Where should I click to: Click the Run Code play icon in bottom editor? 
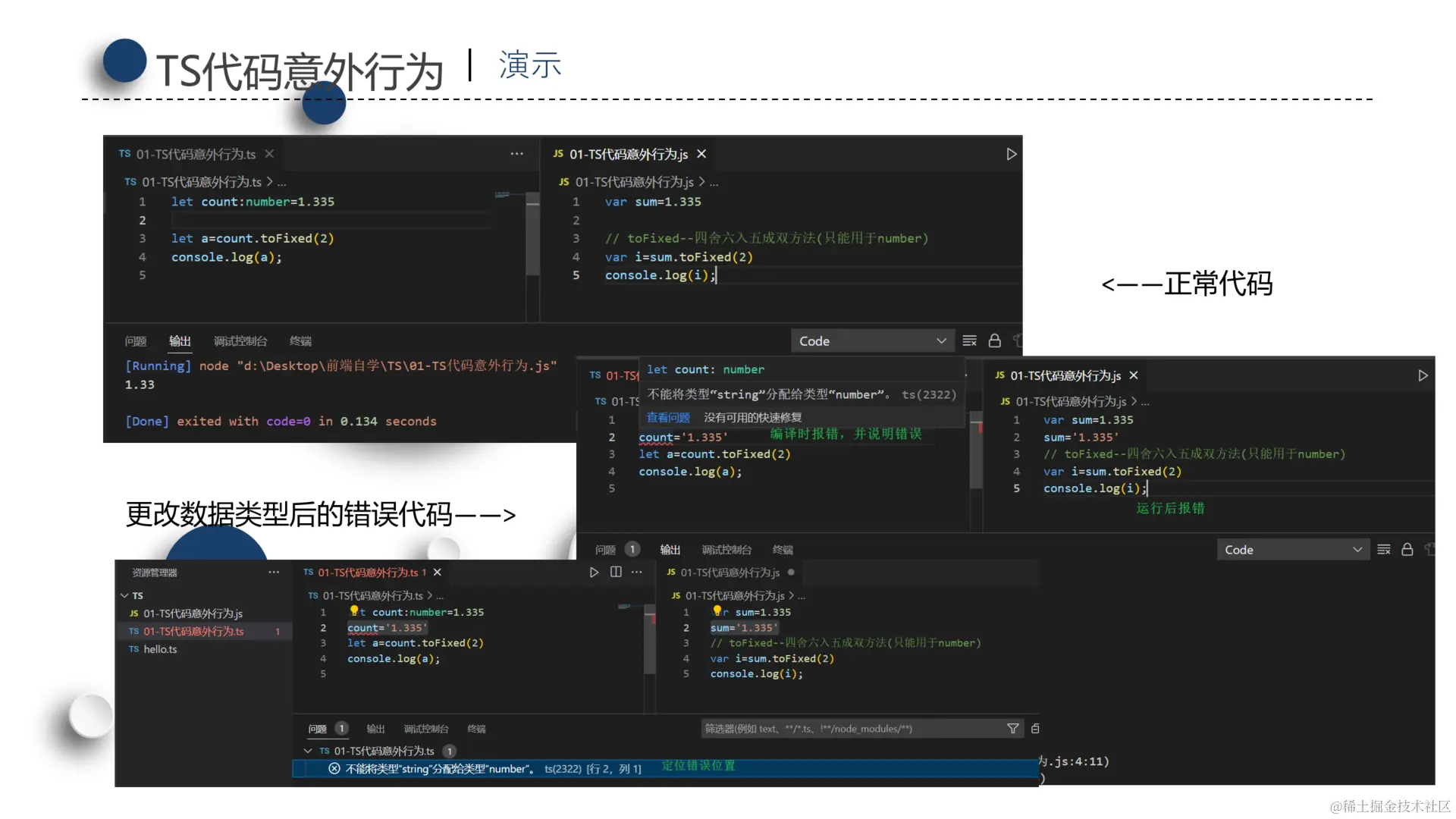(594, 573)
